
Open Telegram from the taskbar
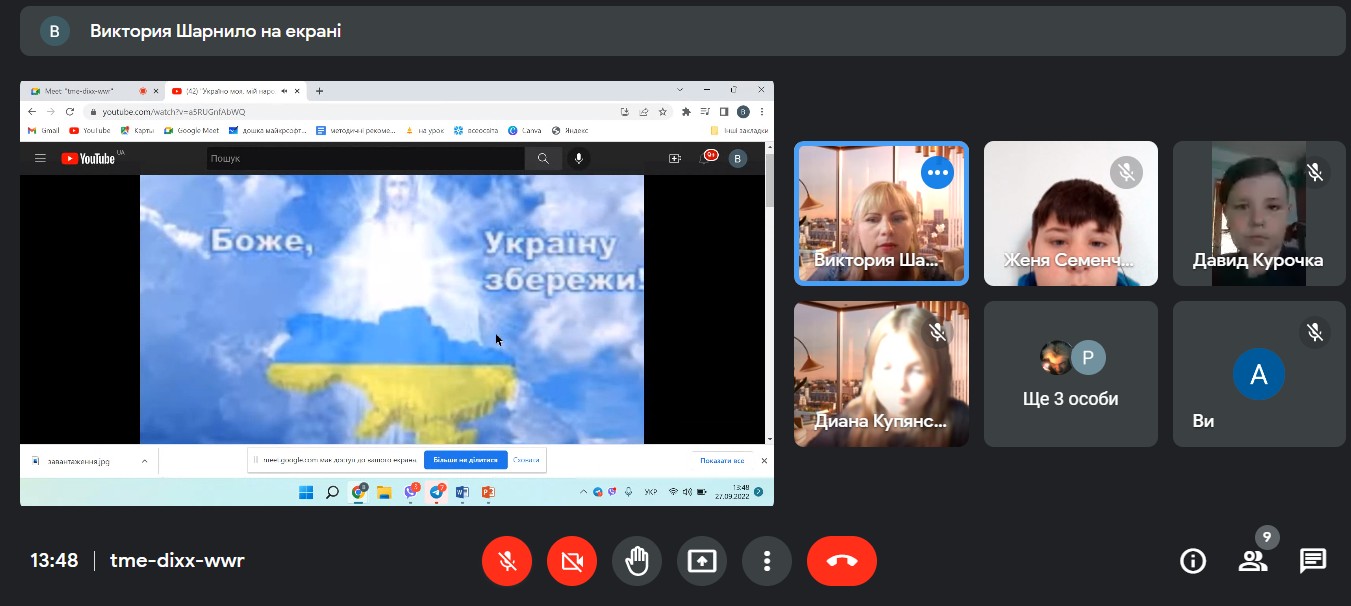tap(437, 492)
